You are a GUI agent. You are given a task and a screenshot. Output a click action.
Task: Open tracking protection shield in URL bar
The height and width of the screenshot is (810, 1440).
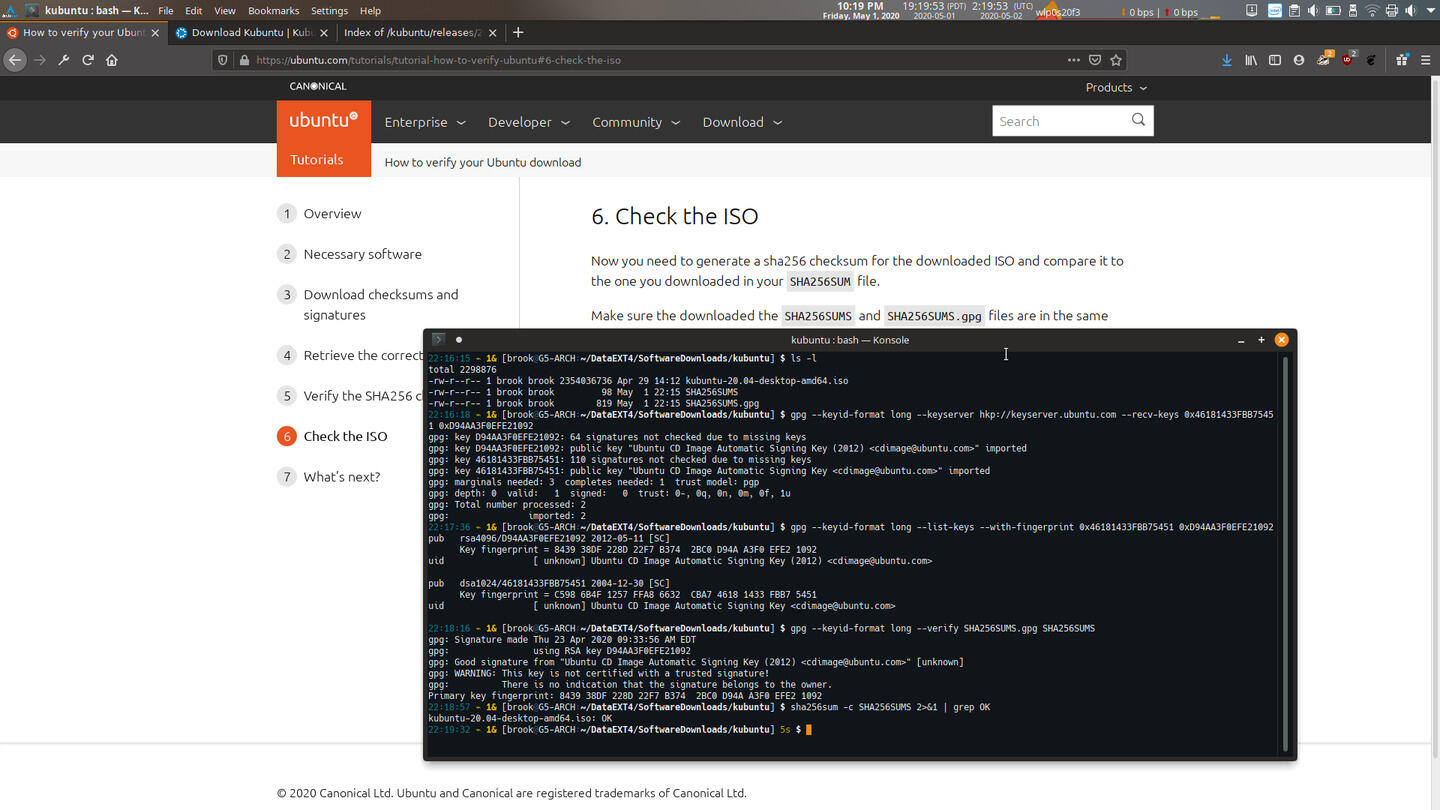pyautogui.click(x=223, y=60)
